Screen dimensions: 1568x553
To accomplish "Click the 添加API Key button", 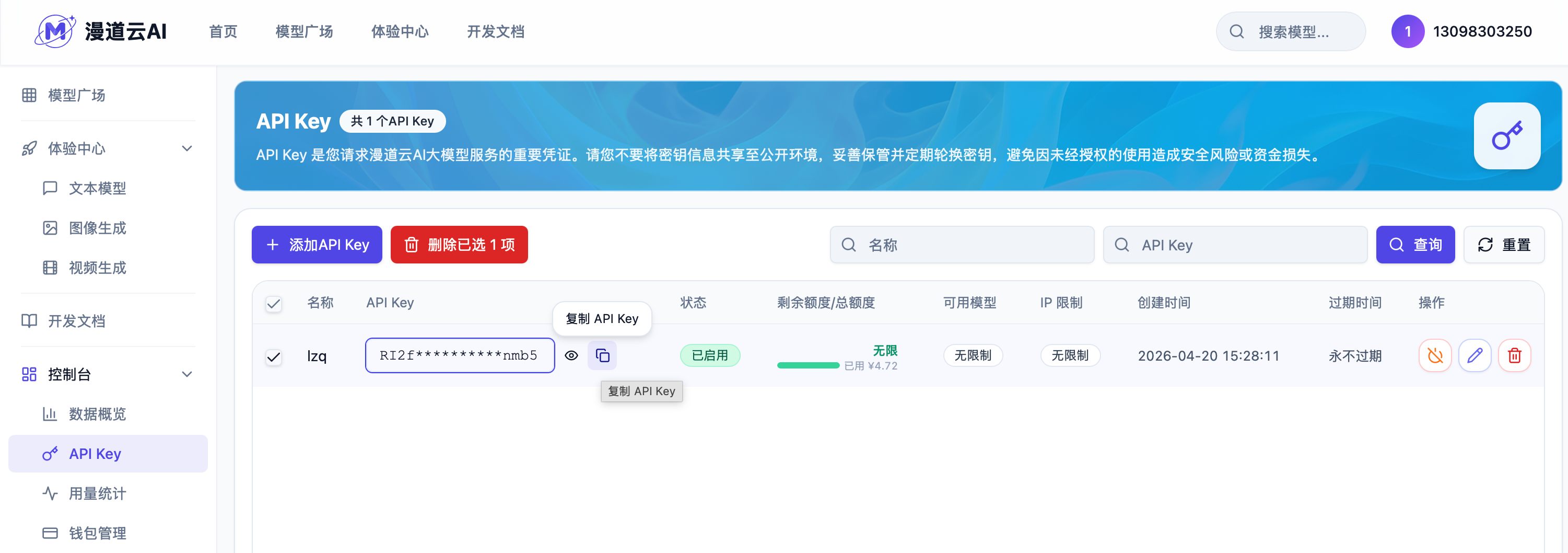I will pyautogui.click(x=317, y=245).
